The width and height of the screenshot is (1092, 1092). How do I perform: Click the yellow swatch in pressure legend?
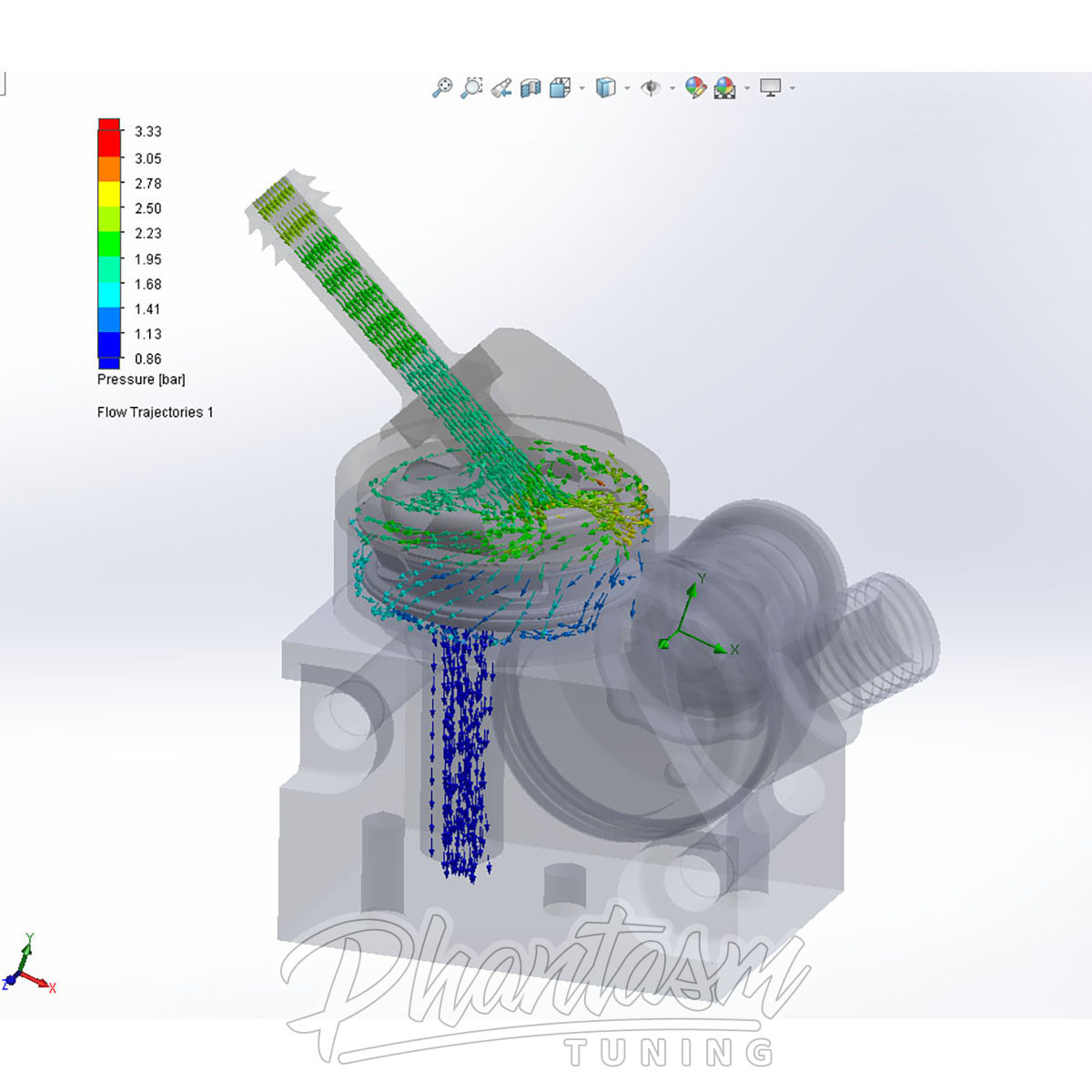pos(109,194)
